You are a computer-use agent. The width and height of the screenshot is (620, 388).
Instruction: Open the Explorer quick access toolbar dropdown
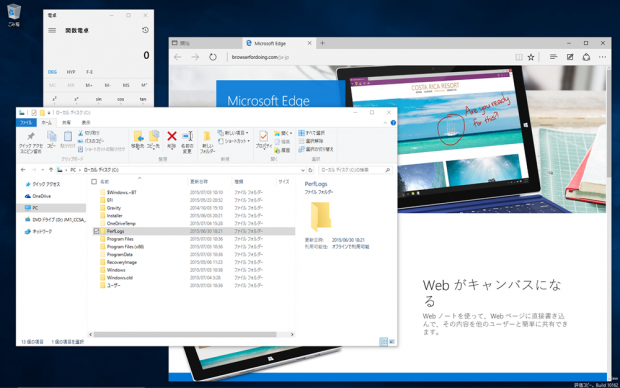(x=49, y=113)
